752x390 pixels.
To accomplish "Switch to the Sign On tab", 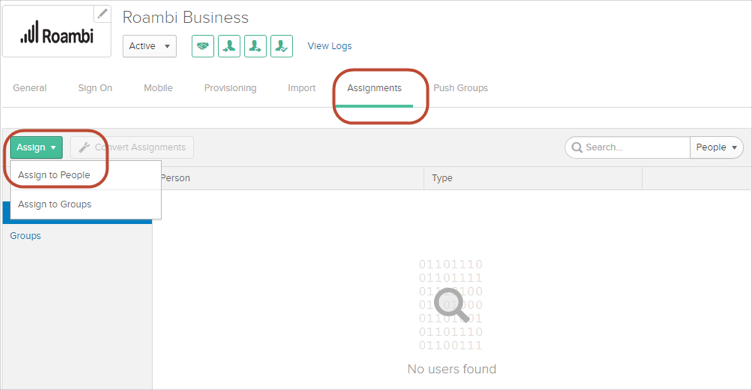I will click(95, 88).
